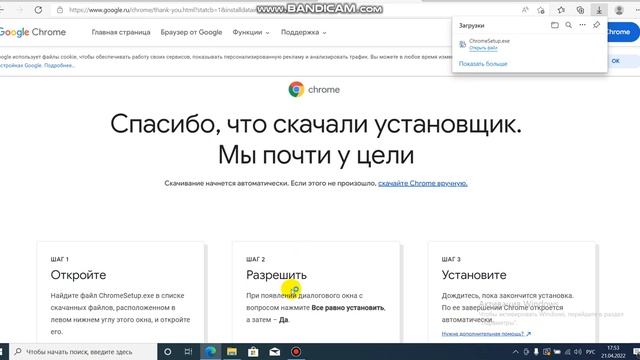Screen dimensions: 640x360
Task: Click the address bar URL field
Action: pos(286,10)
